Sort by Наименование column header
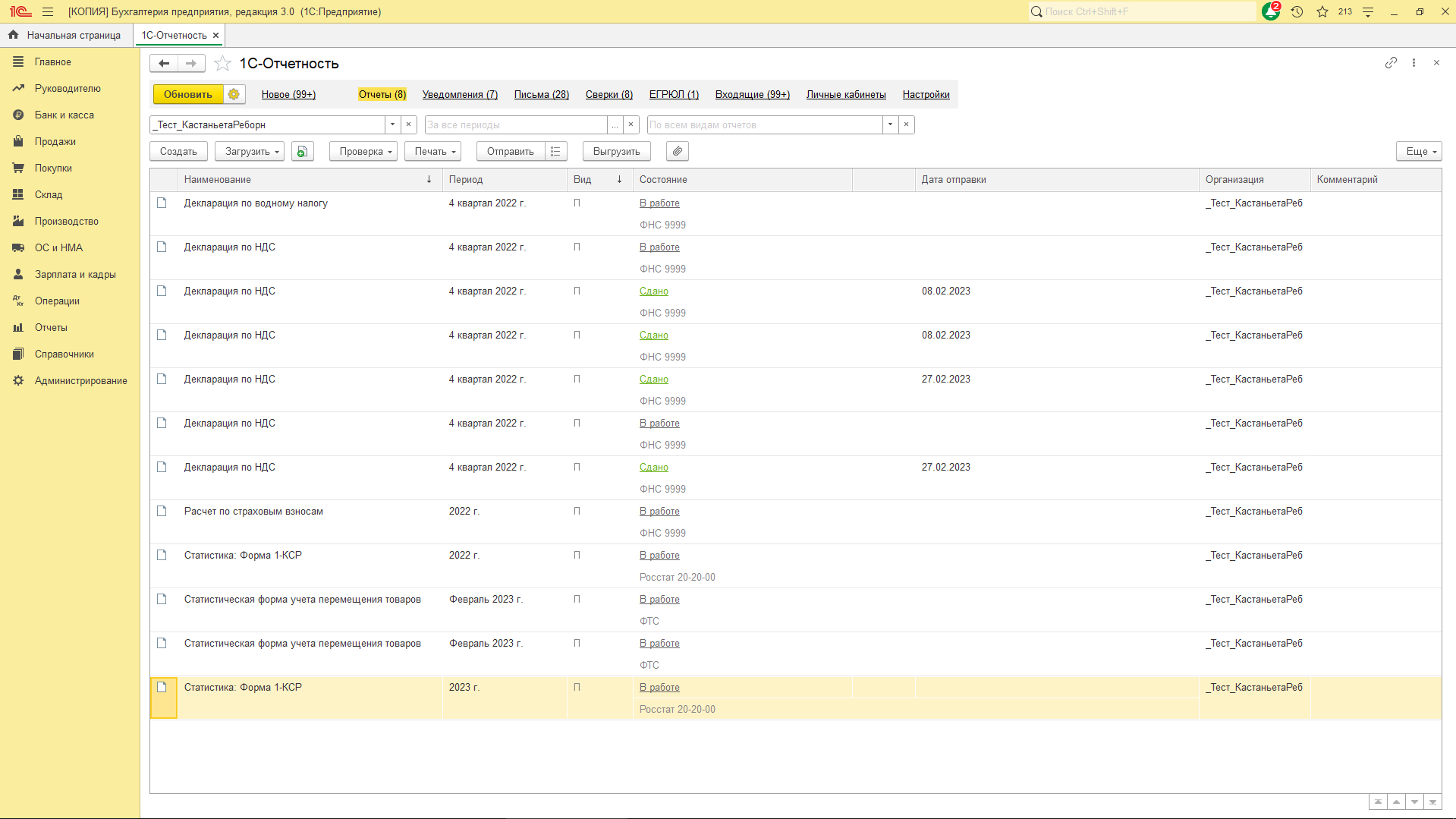This screenshot has width=1456, height=819. click(310, 179)
